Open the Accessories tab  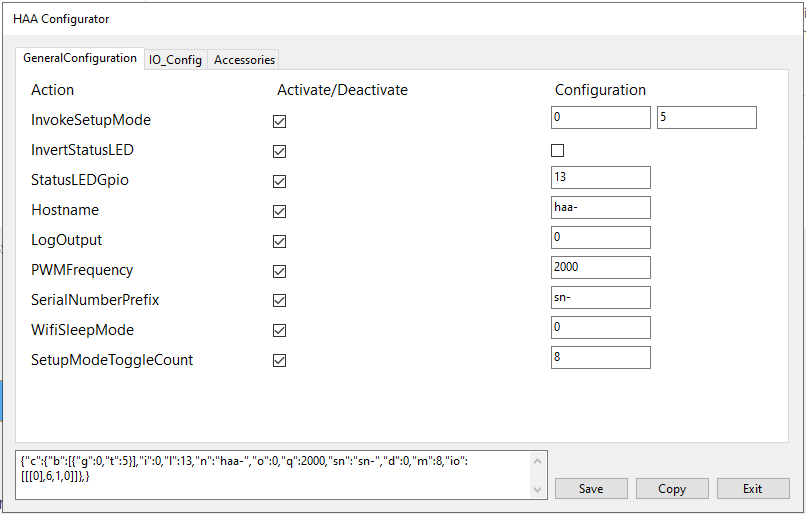[244, 60]
